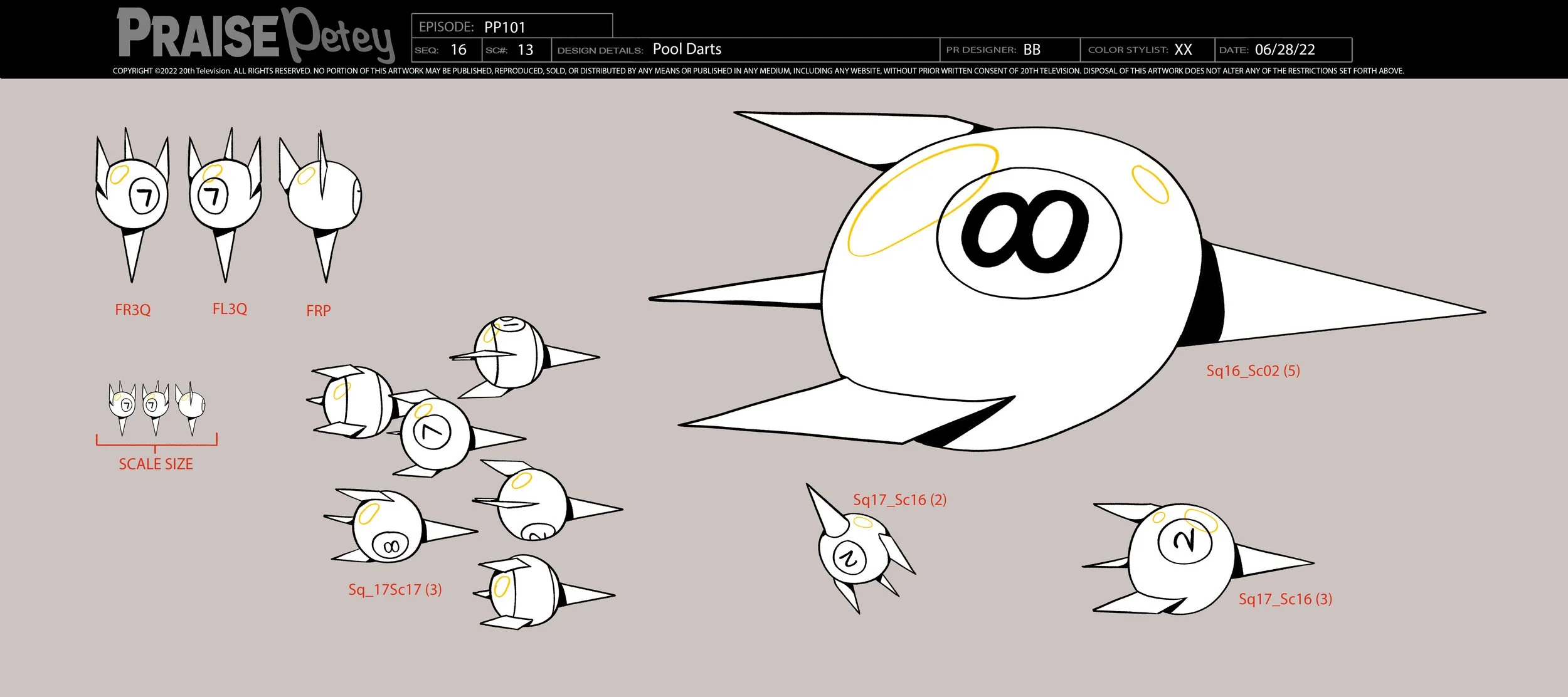Select the date 06/28/22

click(1285, 50)
